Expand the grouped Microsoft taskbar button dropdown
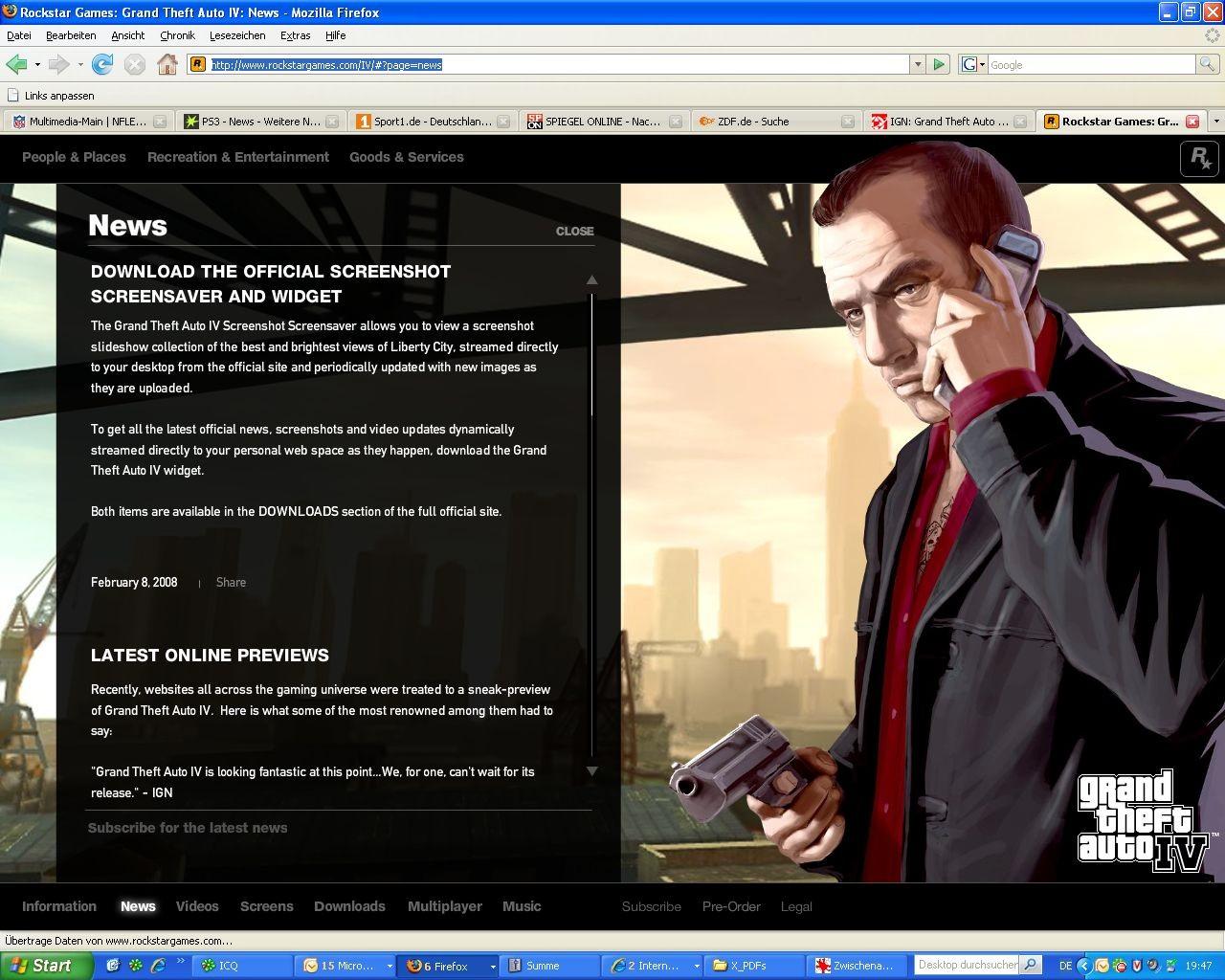 click(x=390, y=966)
